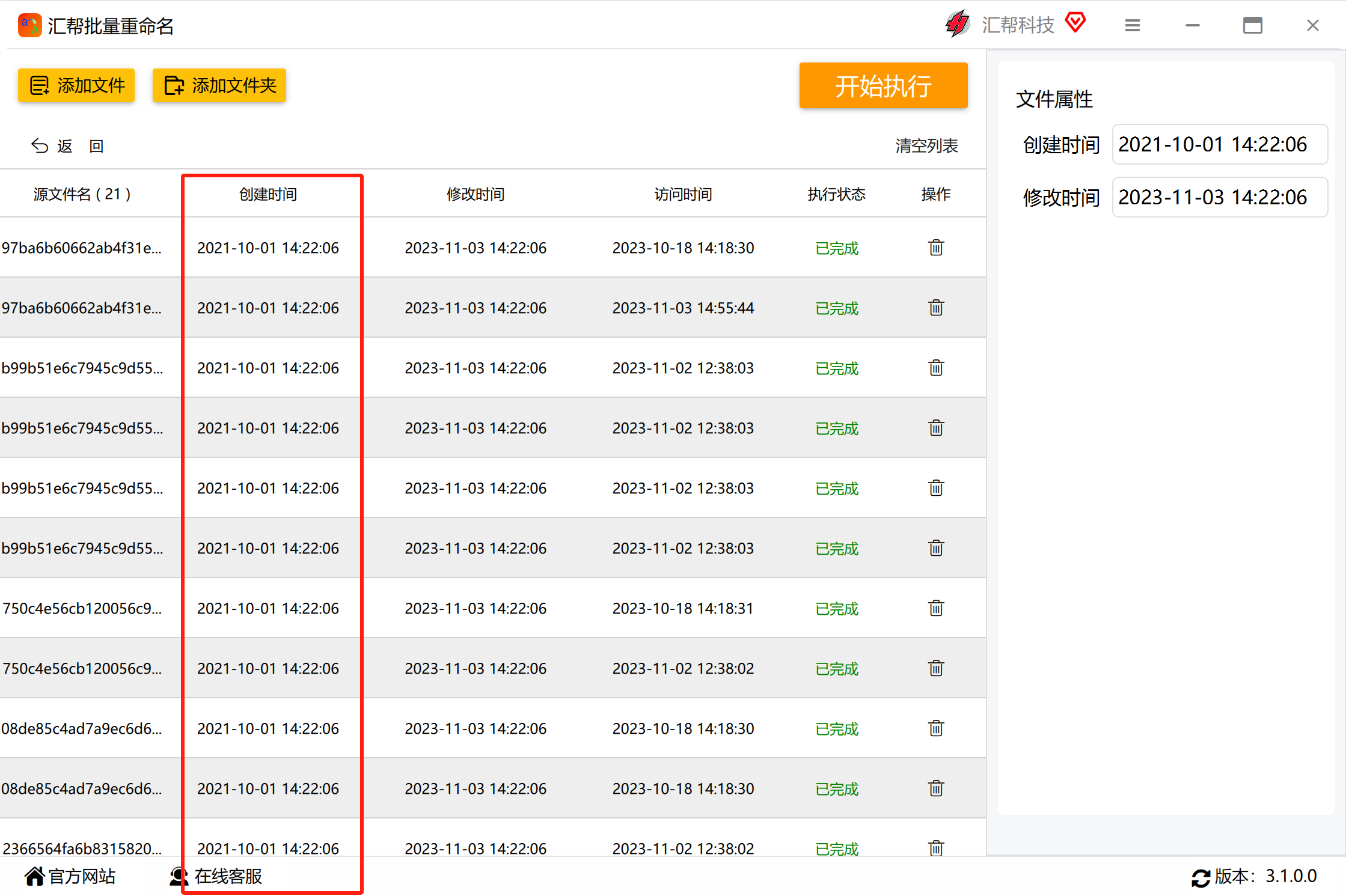Select first row file 97ba6b60662ab4f31e...
The height and width of the screenshot is (896, 1346).
[x=82, y=248]
